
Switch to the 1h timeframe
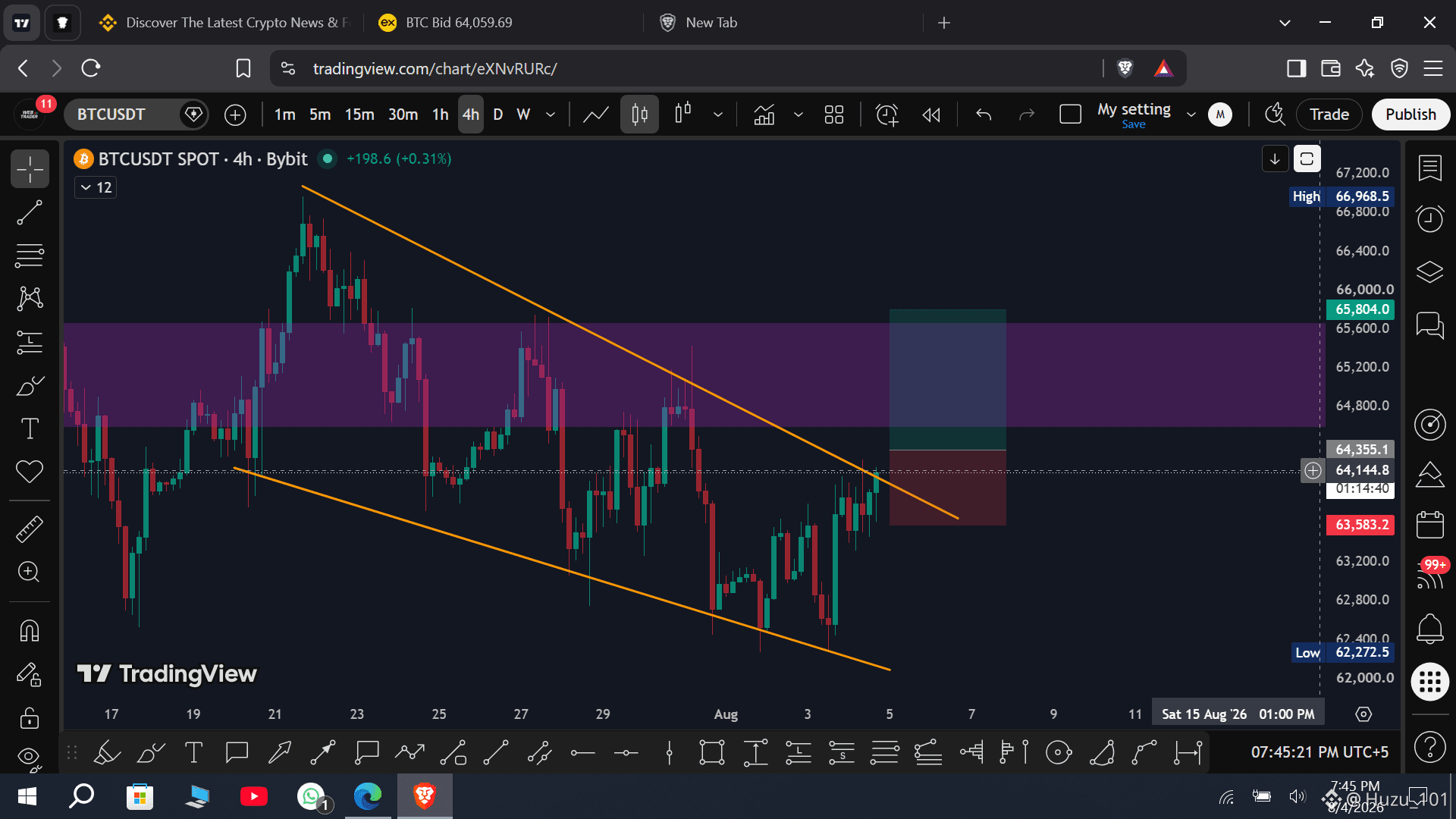pyautogui.click(x=440, y=115)
